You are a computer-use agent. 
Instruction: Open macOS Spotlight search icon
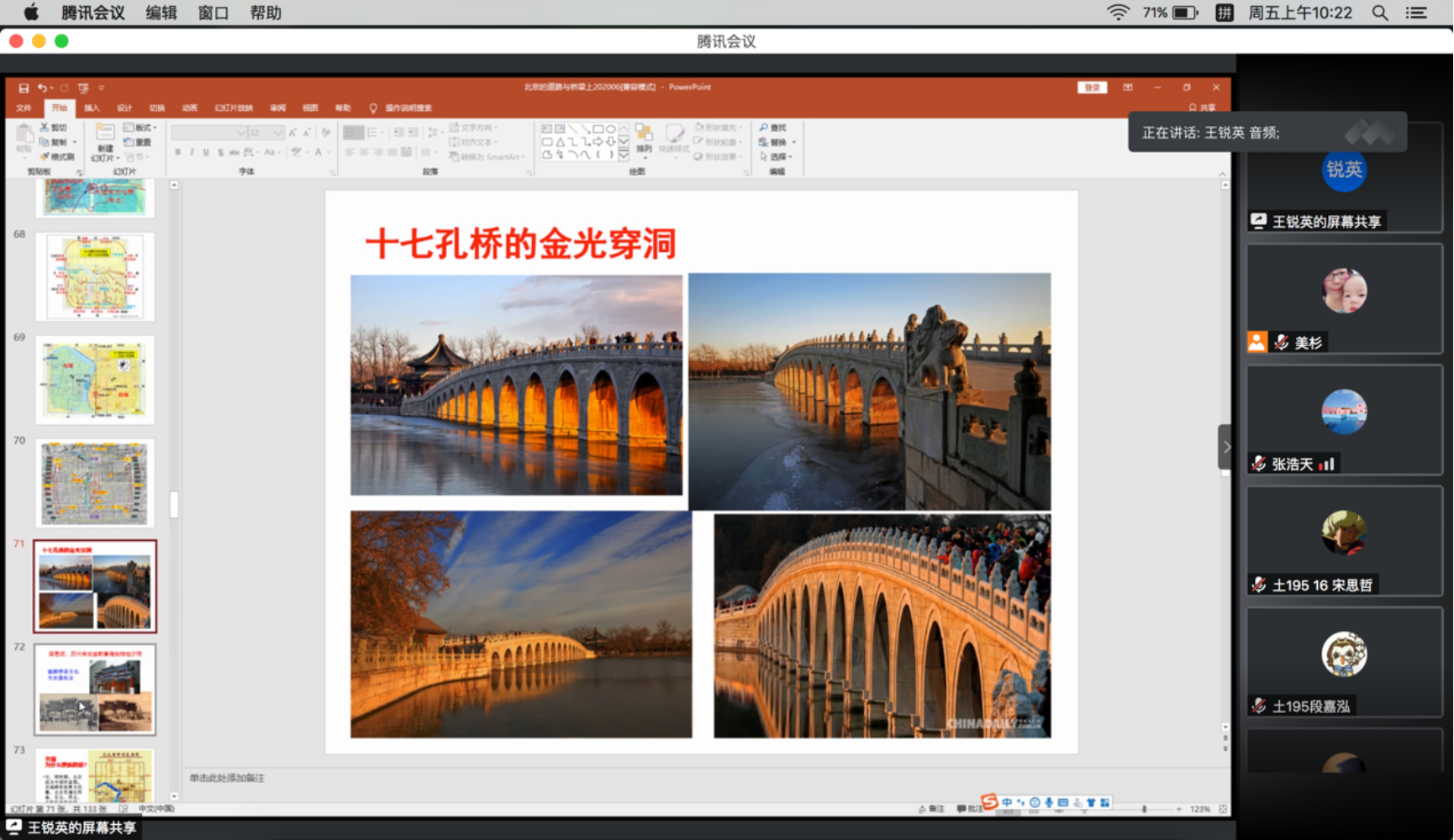(x=1380, y=13)
